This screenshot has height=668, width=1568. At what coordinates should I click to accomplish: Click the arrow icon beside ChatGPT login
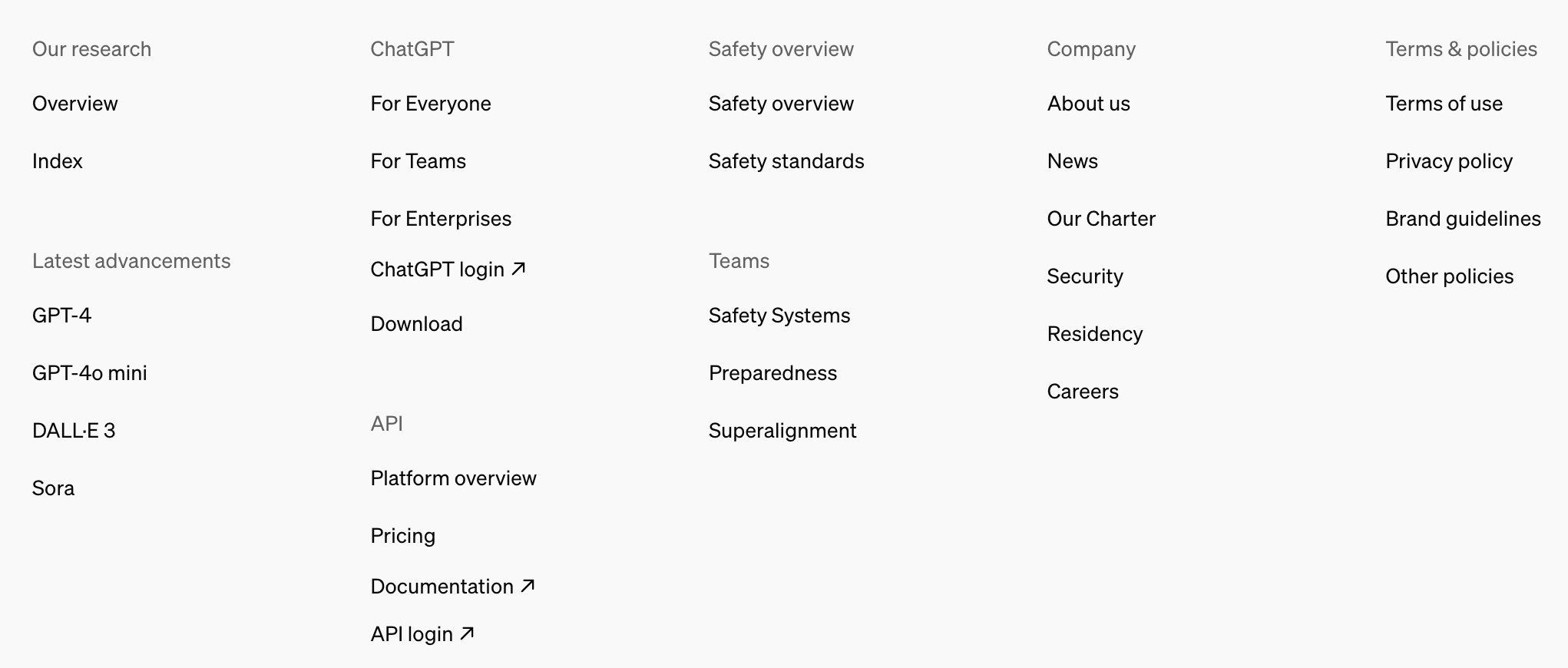[x=519, y=269]
